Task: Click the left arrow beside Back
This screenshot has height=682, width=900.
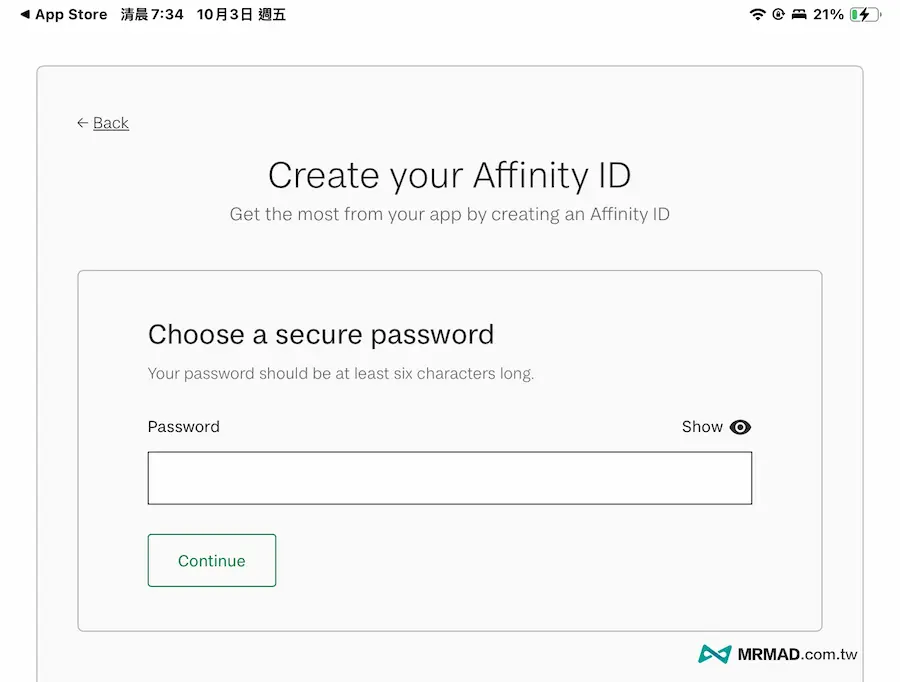Action: 82,122
